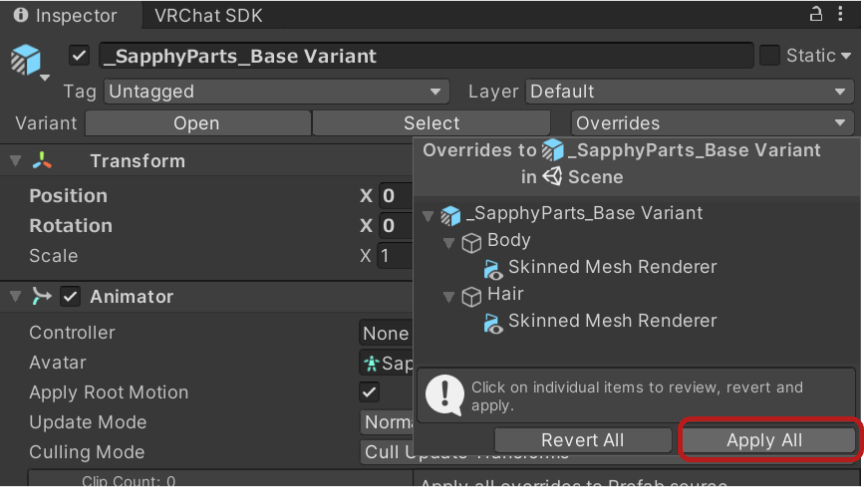Open the Overrides dropdown
This screenshot has height=487, width=864.
tap(712, 123)
